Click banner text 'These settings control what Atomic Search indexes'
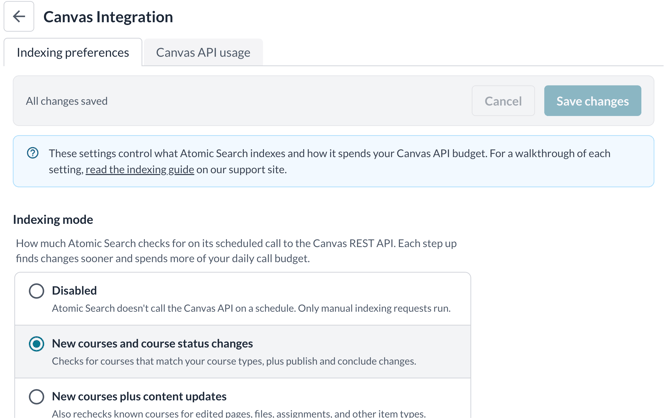The width and height of the screenshot is (670, 418). tap(167, 153)
